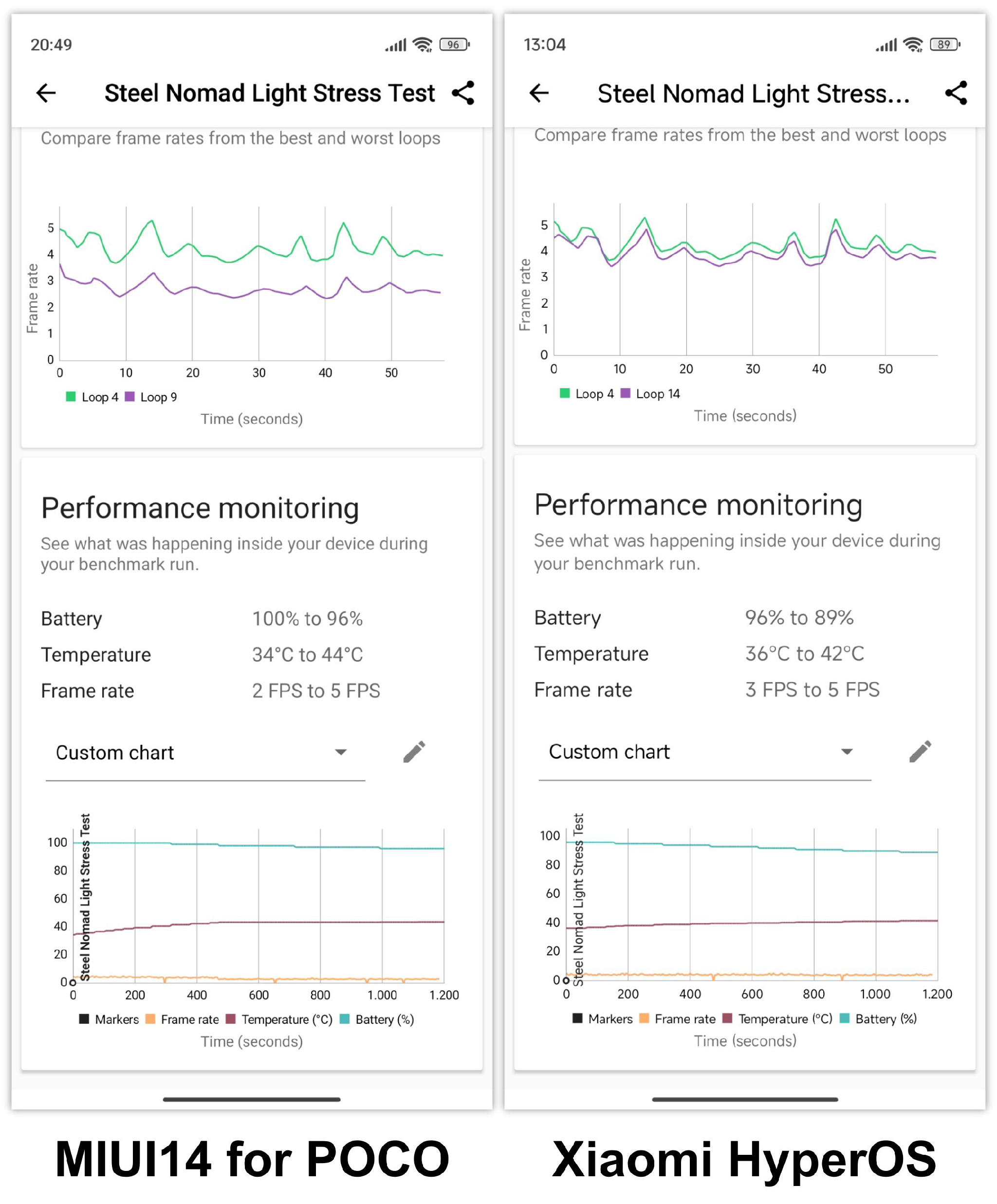The image size is (997, 1204).
Task: Click truncated title 'Steel Nomad Light Stress...'
Action: (753, 93)
